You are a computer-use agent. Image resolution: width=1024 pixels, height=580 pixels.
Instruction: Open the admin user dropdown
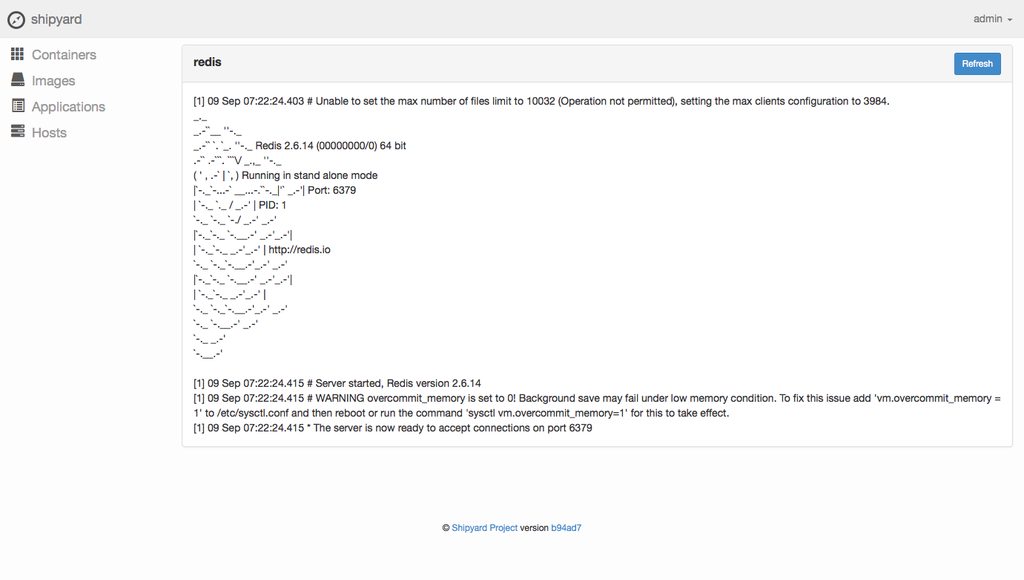(x=992, y=19)
